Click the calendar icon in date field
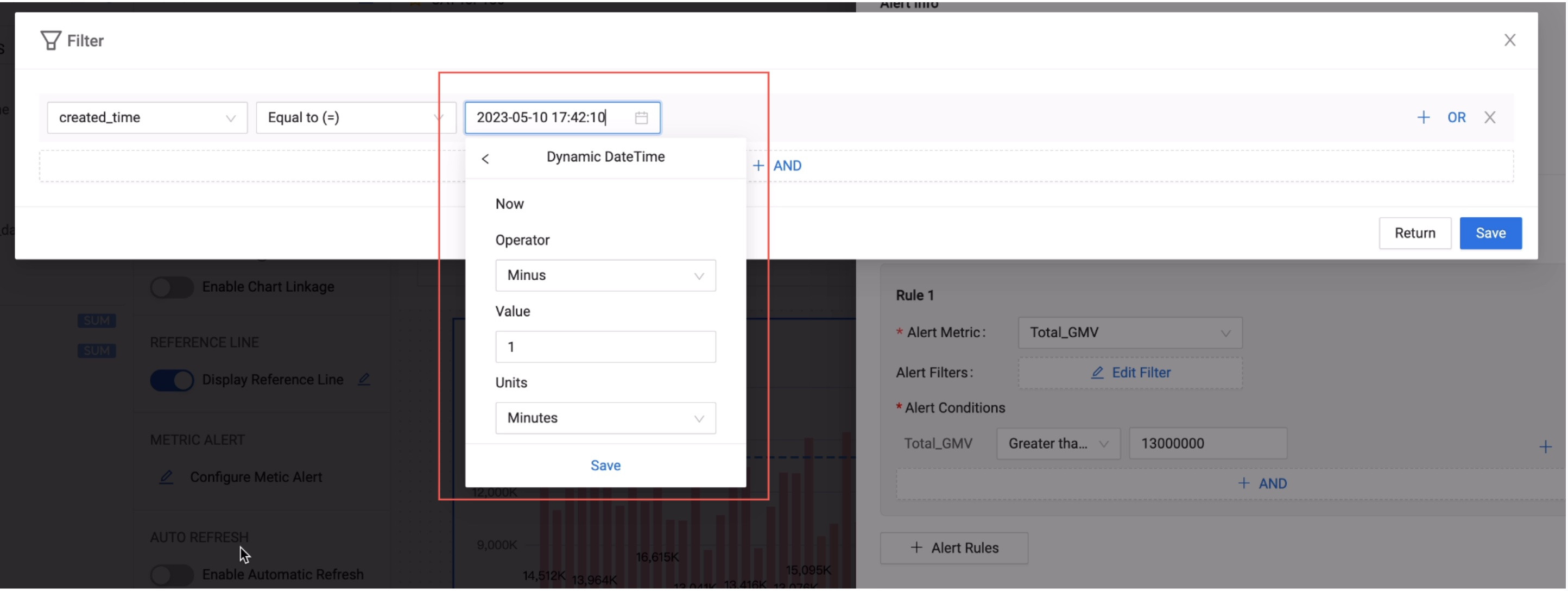Image resolution: width=1568 pixels, height=591 pixels. [641, 117]
